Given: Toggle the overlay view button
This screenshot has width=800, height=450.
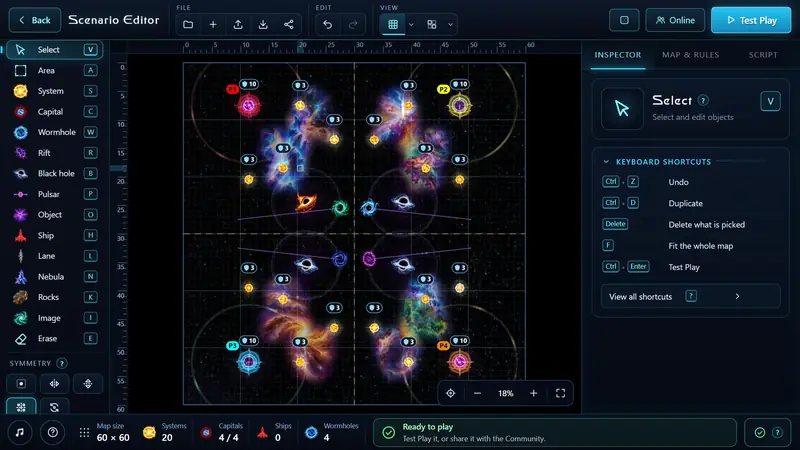Looking at the screenshot, I should 432,24.
